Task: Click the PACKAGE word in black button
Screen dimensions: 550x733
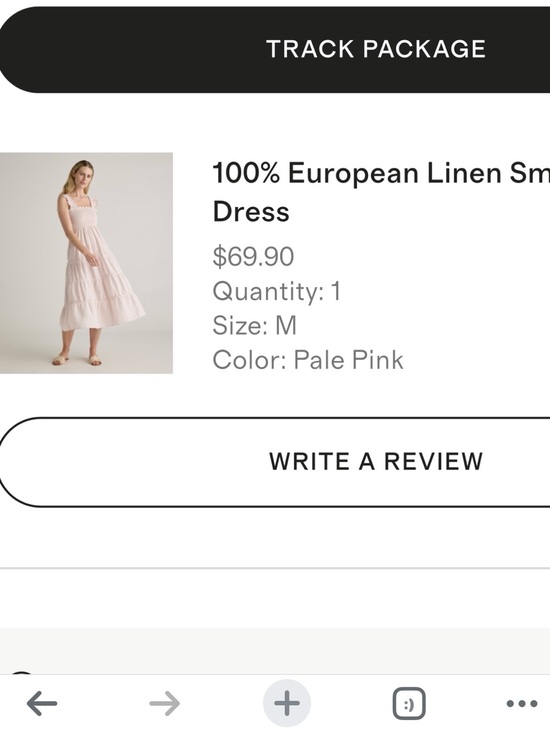Action: [424, 49]
